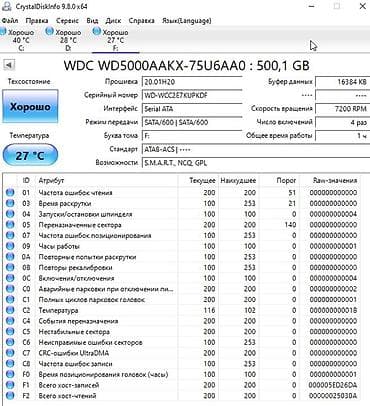Click status icon for attribute F1
Screen dimensions: 370x406
(10, 385)
